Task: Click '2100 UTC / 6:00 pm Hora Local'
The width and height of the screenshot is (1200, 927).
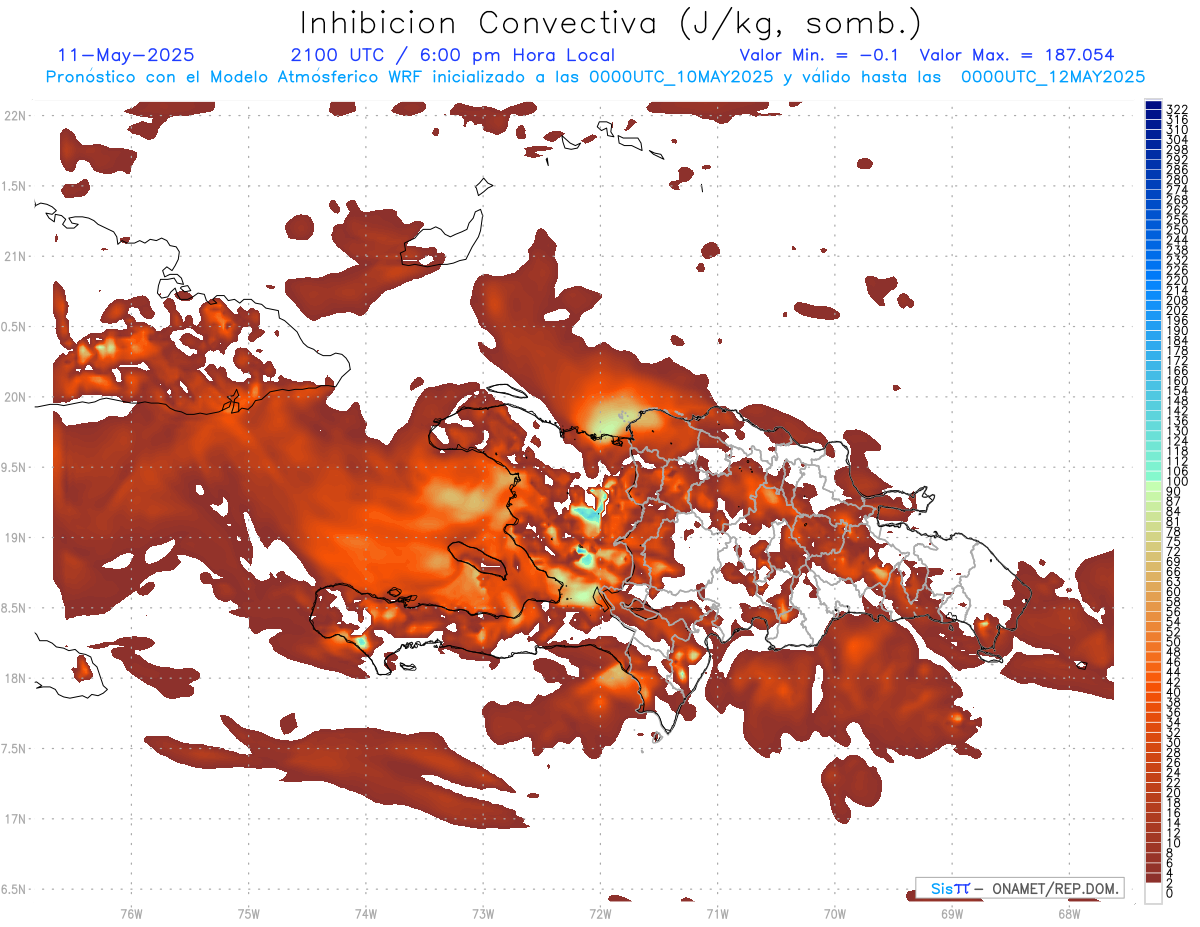Action: coord(452,55)
